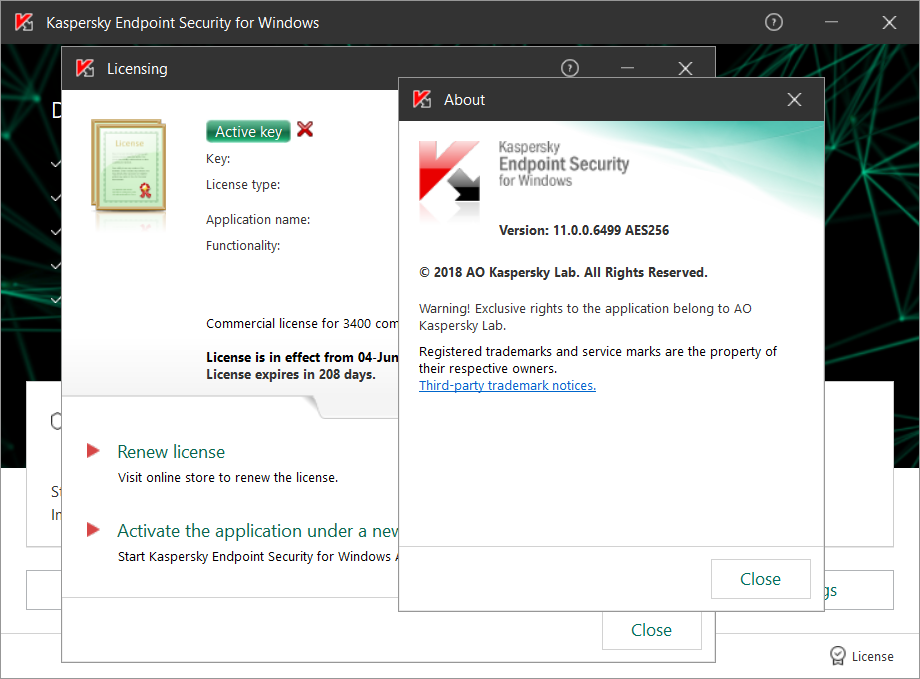Click red arrow beside Activate the application
The width and height of the screenshot is (920, 679).
pyautogui.click(x=93, y=529)
